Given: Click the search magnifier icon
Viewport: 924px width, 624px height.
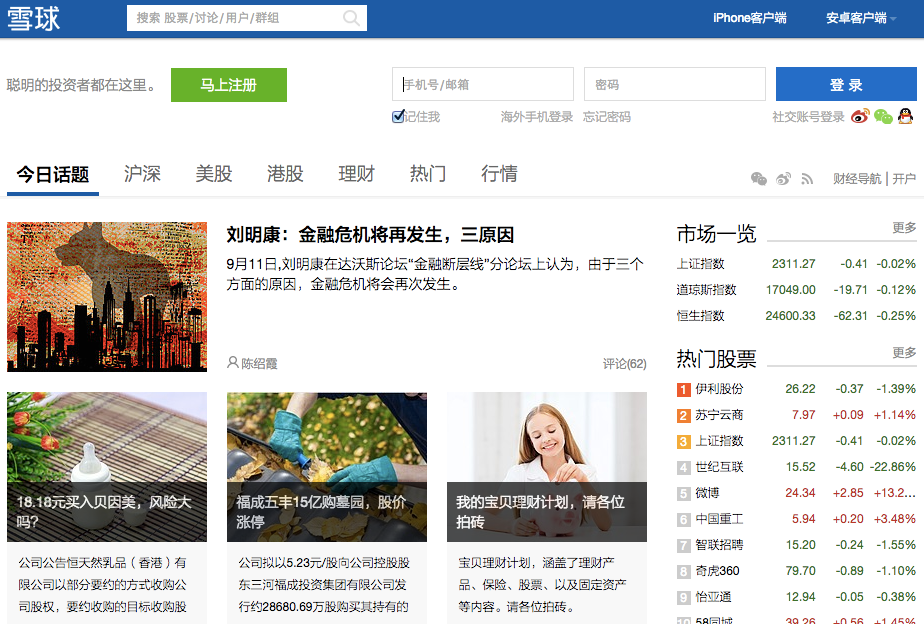Looking at the screenshot, I should click(x=351, y=18).
